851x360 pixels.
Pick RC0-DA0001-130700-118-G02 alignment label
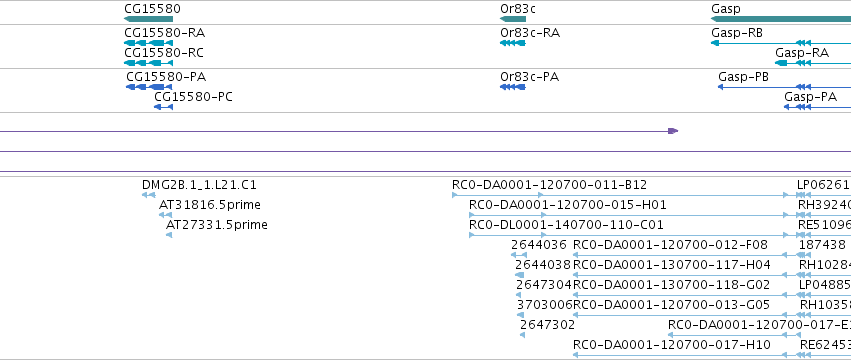(x=672, y=286)
